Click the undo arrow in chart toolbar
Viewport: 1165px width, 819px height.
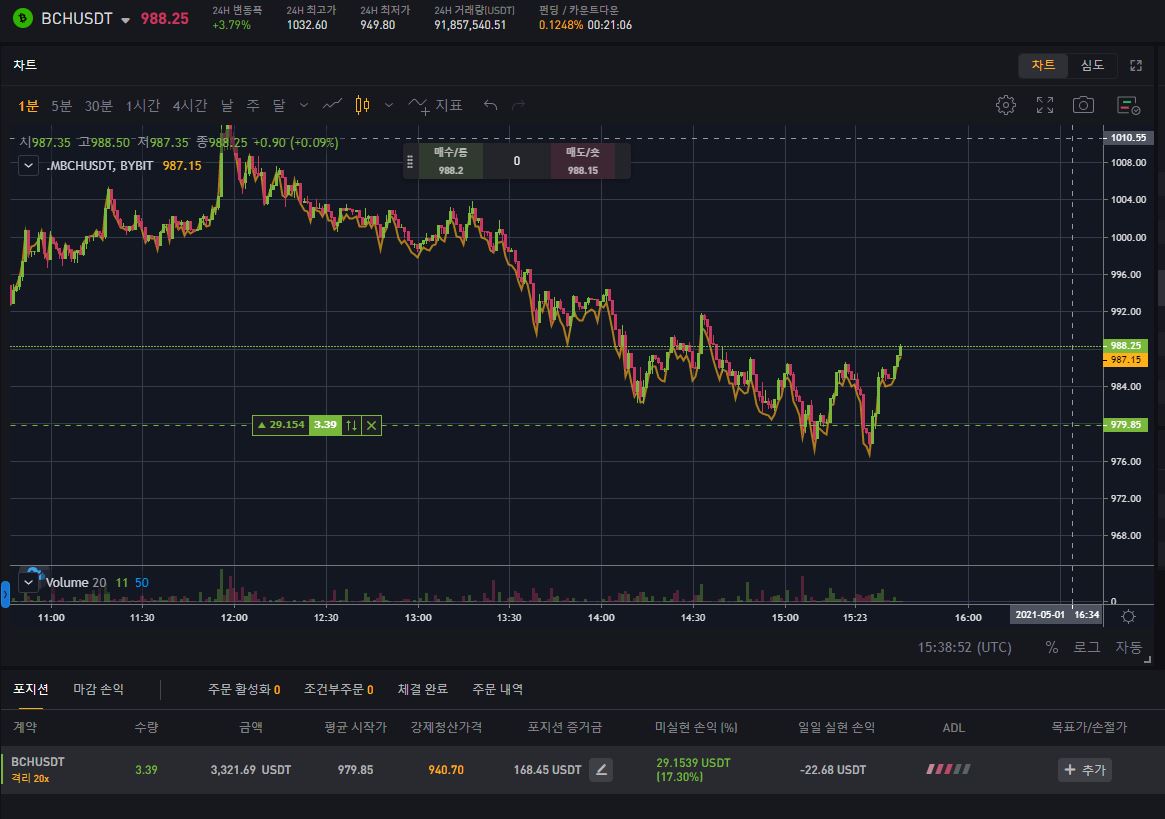click(490, 105)
